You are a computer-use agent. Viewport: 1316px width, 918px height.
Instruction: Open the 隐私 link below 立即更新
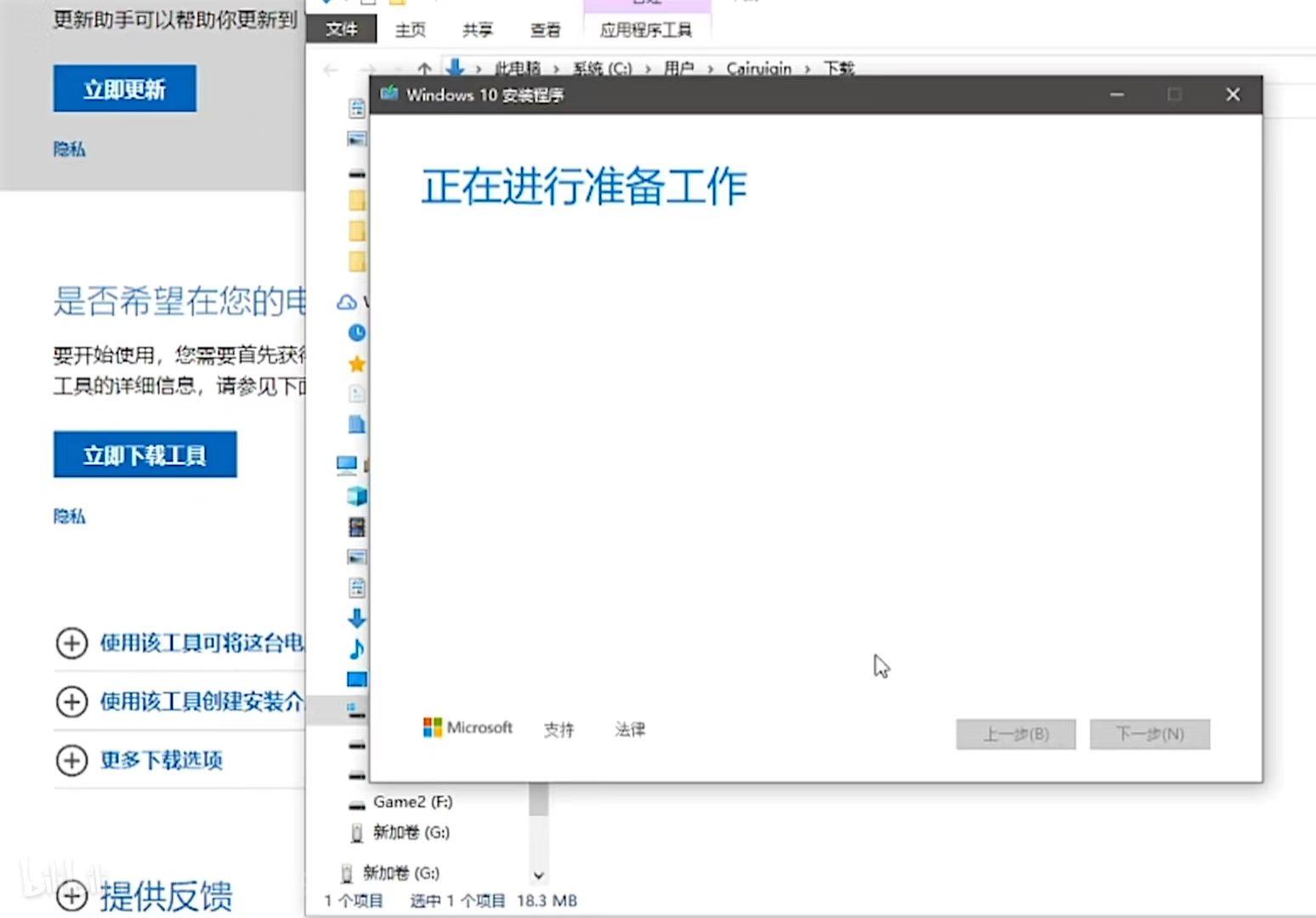click(70, 150)
